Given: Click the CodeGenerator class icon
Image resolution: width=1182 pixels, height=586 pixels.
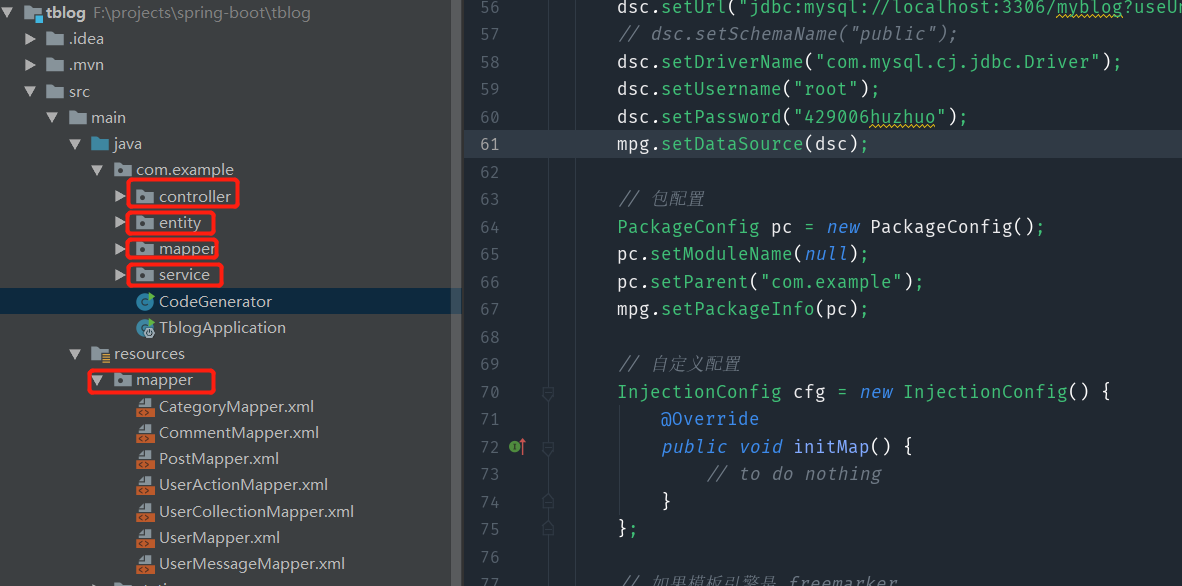Looking at the screenshot, I should pyautogui.click(x=145, y=301).
